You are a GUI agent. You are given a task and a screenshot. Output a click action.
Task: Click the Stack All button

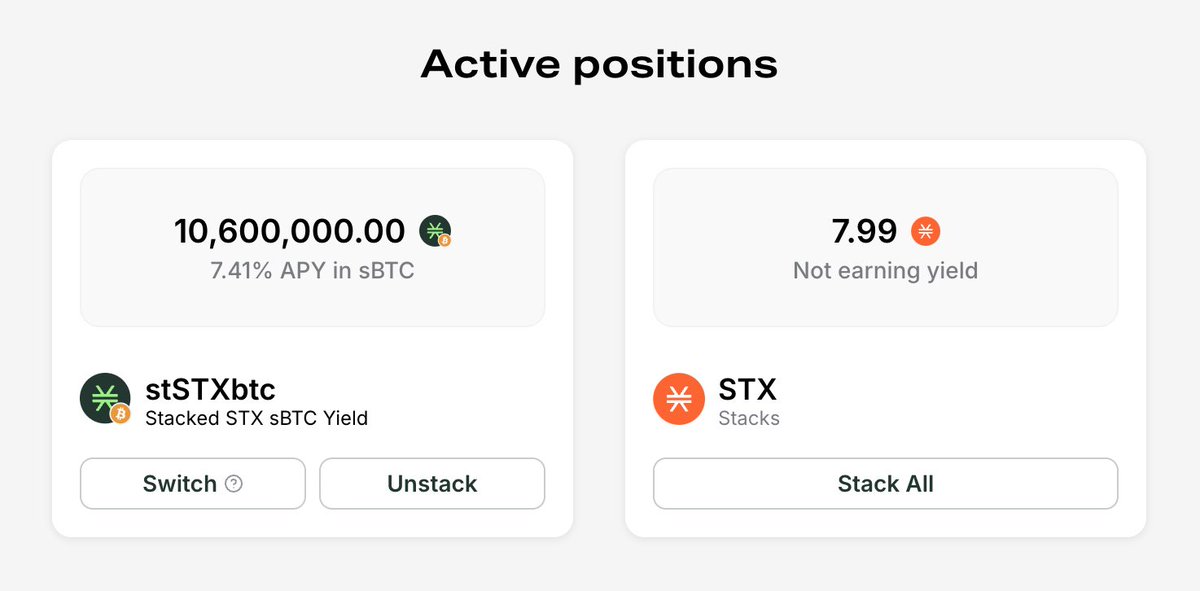coord(885,484)
